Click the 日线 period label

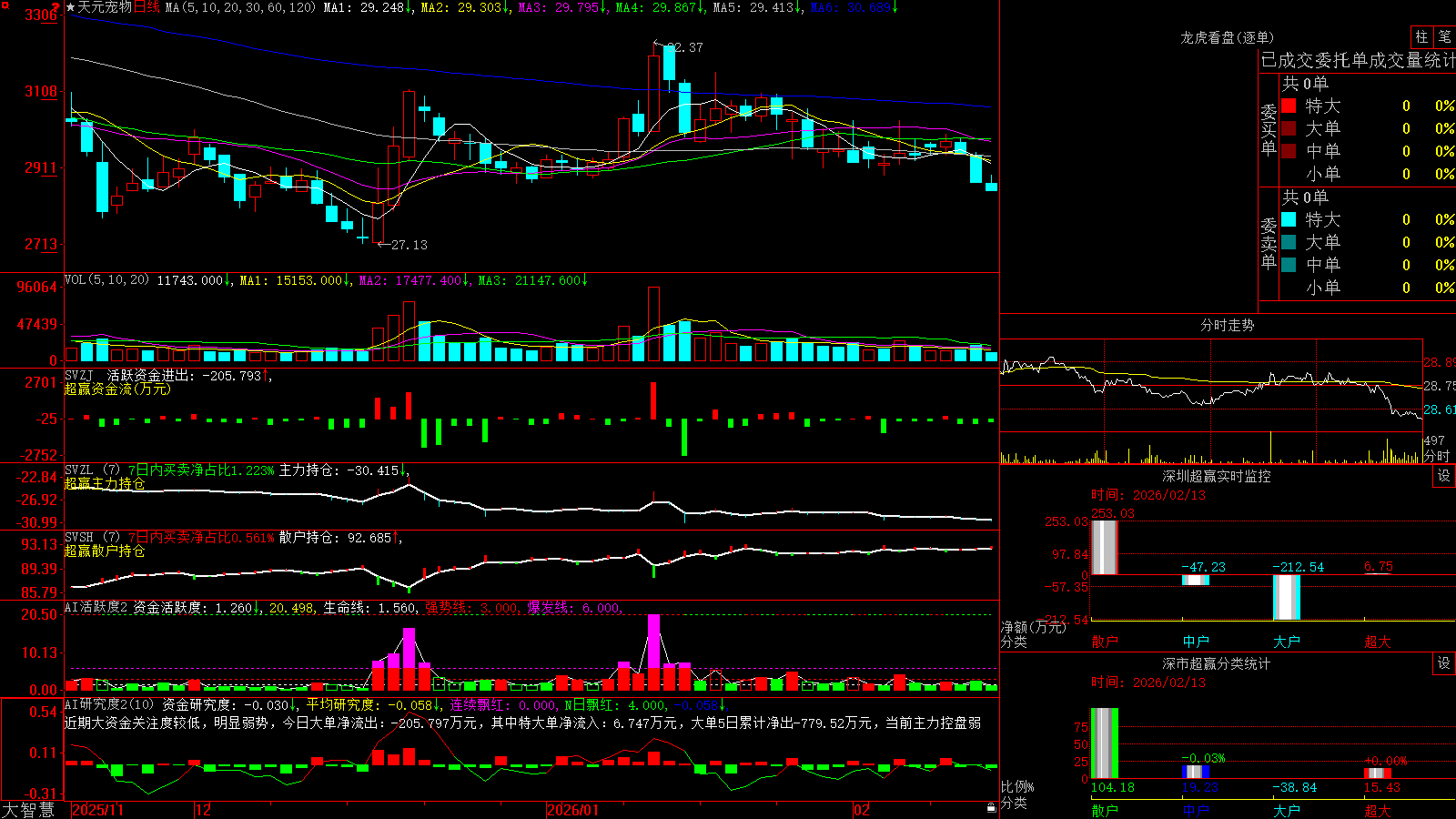[x=147, y=7]
